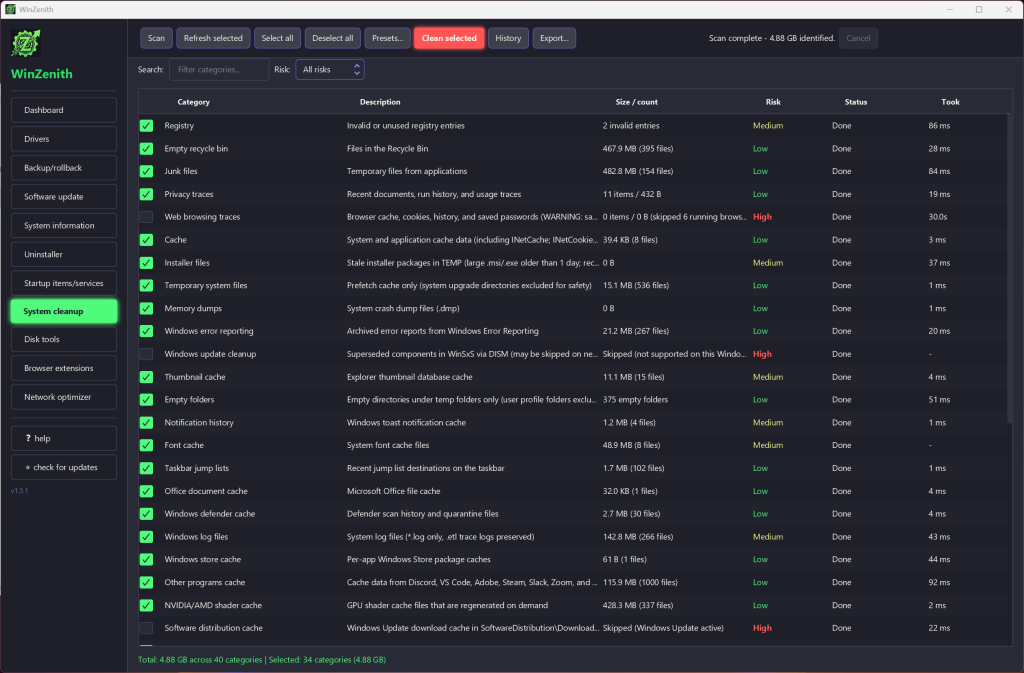Click the WinZenith logo icon in sidebar

coord(25,44)
